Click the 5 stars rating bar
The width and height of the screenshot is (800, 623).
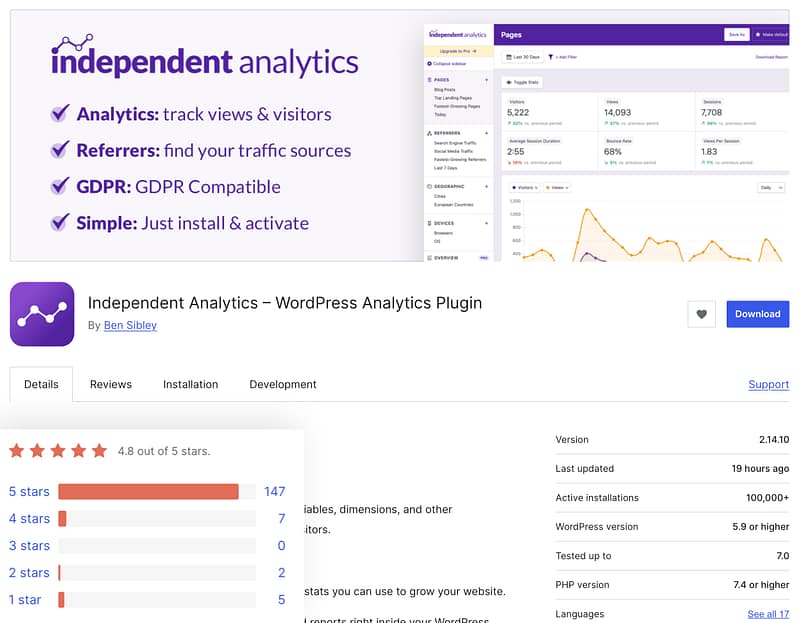coord(157,491)
